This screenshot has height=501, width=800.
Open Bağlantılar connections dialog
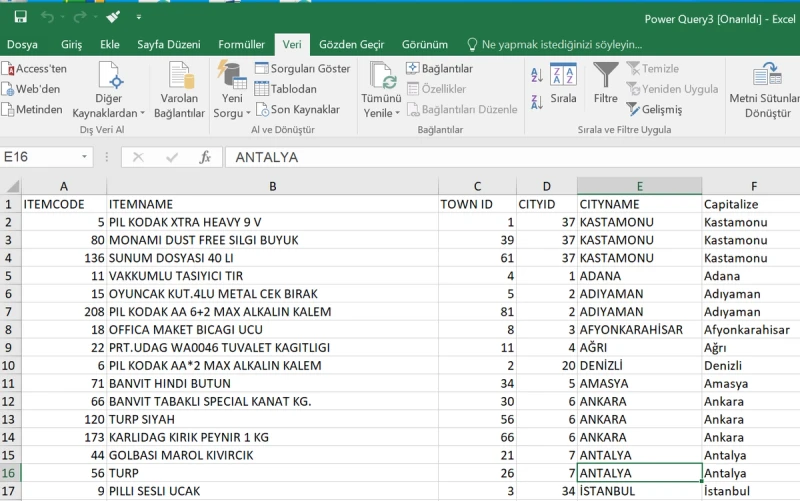pos(440,68)
